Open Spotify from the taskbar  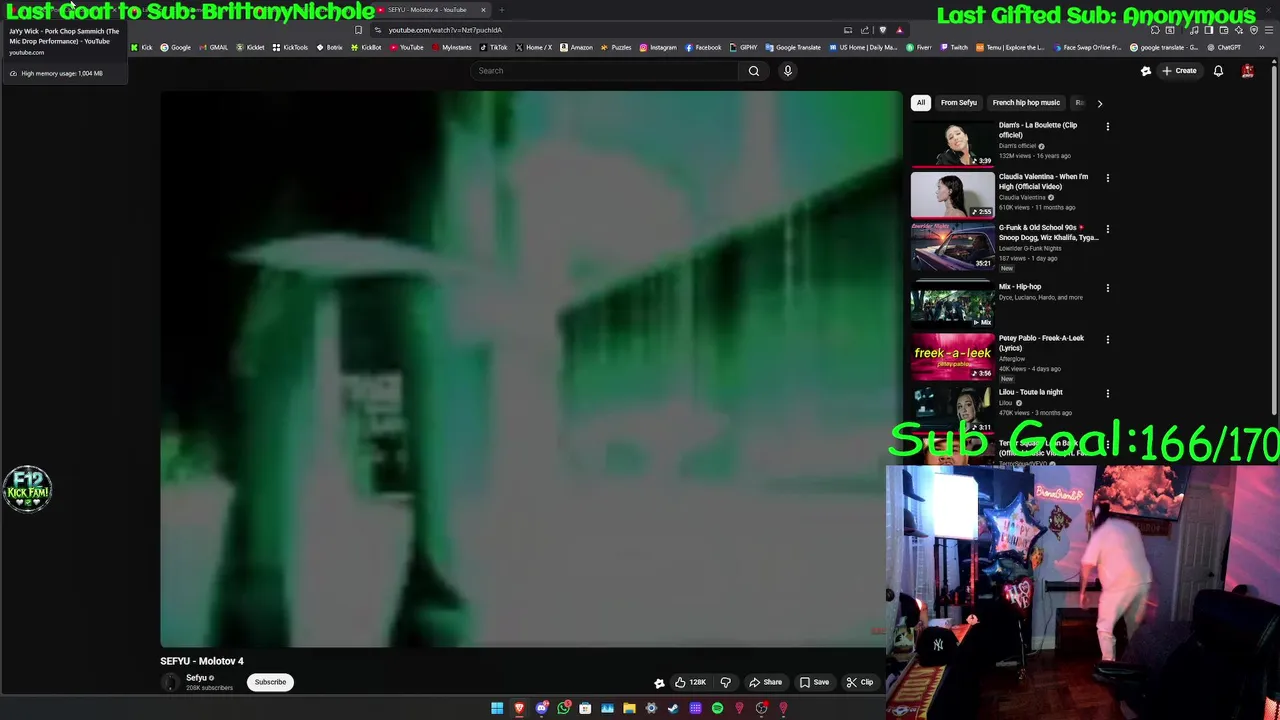(717, 708)
